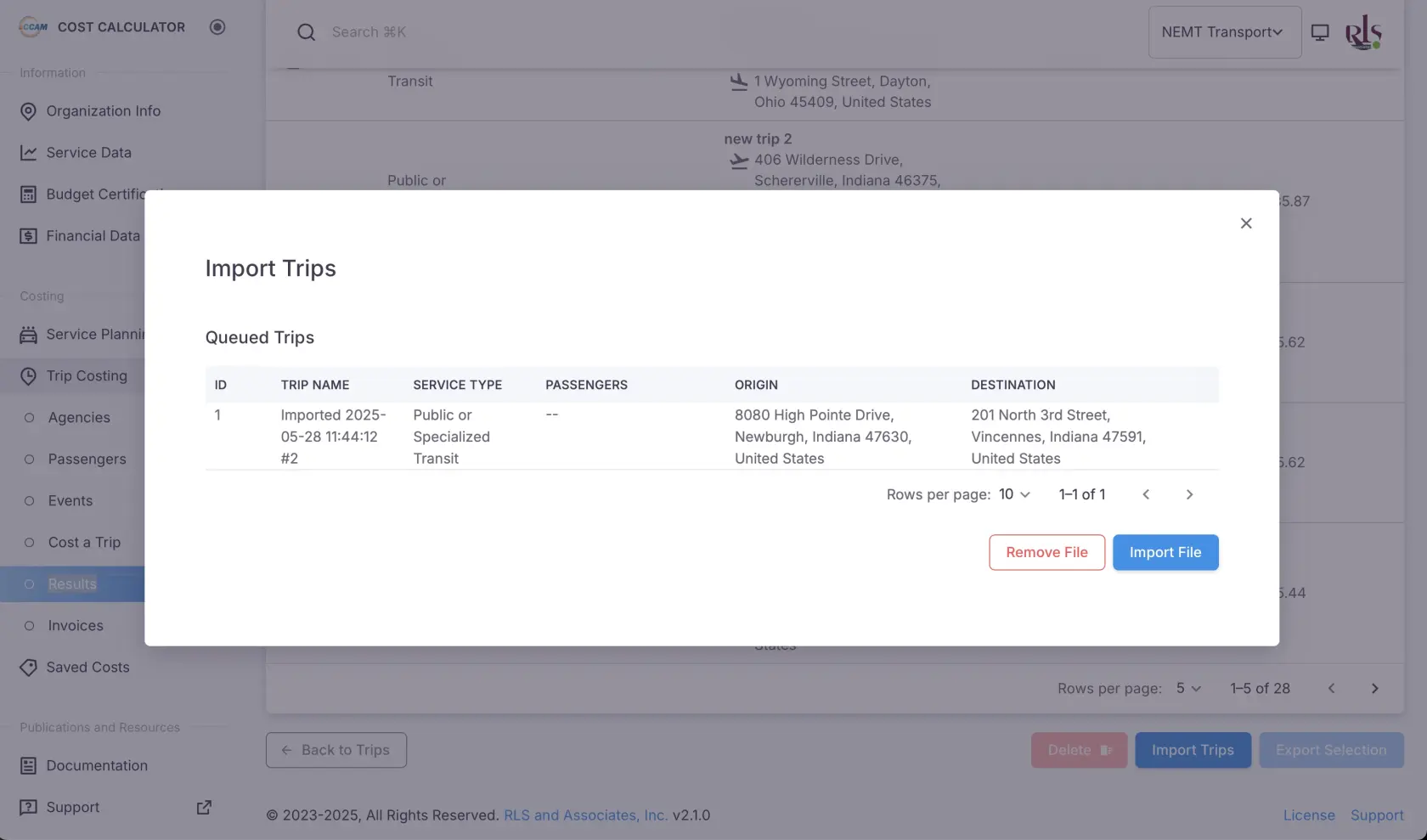The width and height of the screenshot is (1427, 840).
Task: Open the Invoices sidebar item
Action: pos(76,626)
